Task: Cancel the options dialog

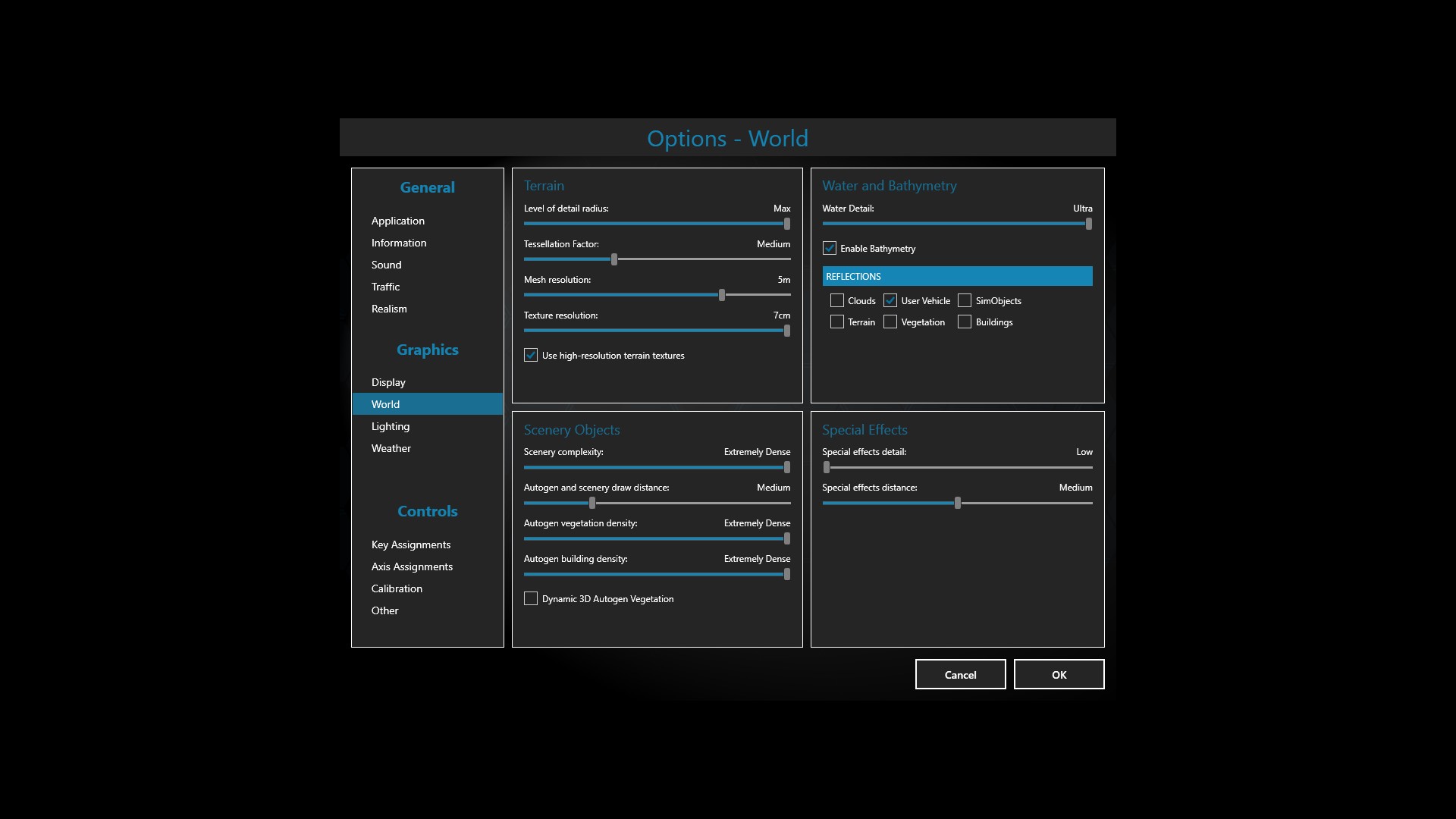Action: (960, 674)
